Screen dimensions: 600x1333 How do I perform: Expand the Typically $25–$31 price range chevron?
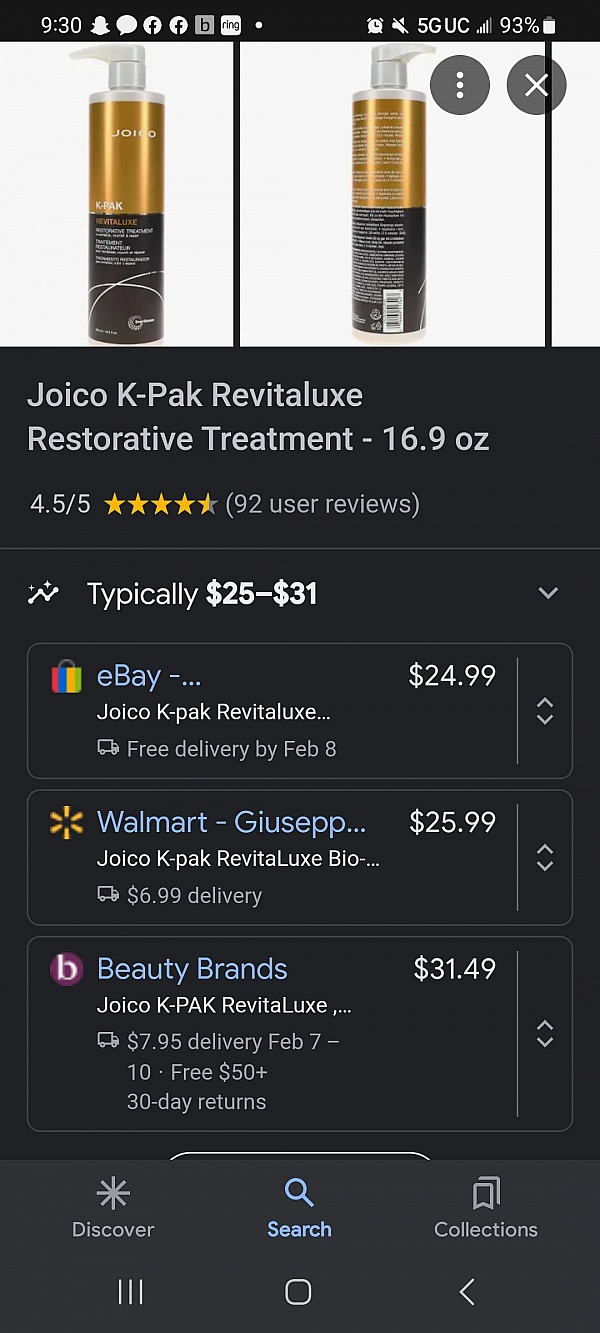(548, 593)
